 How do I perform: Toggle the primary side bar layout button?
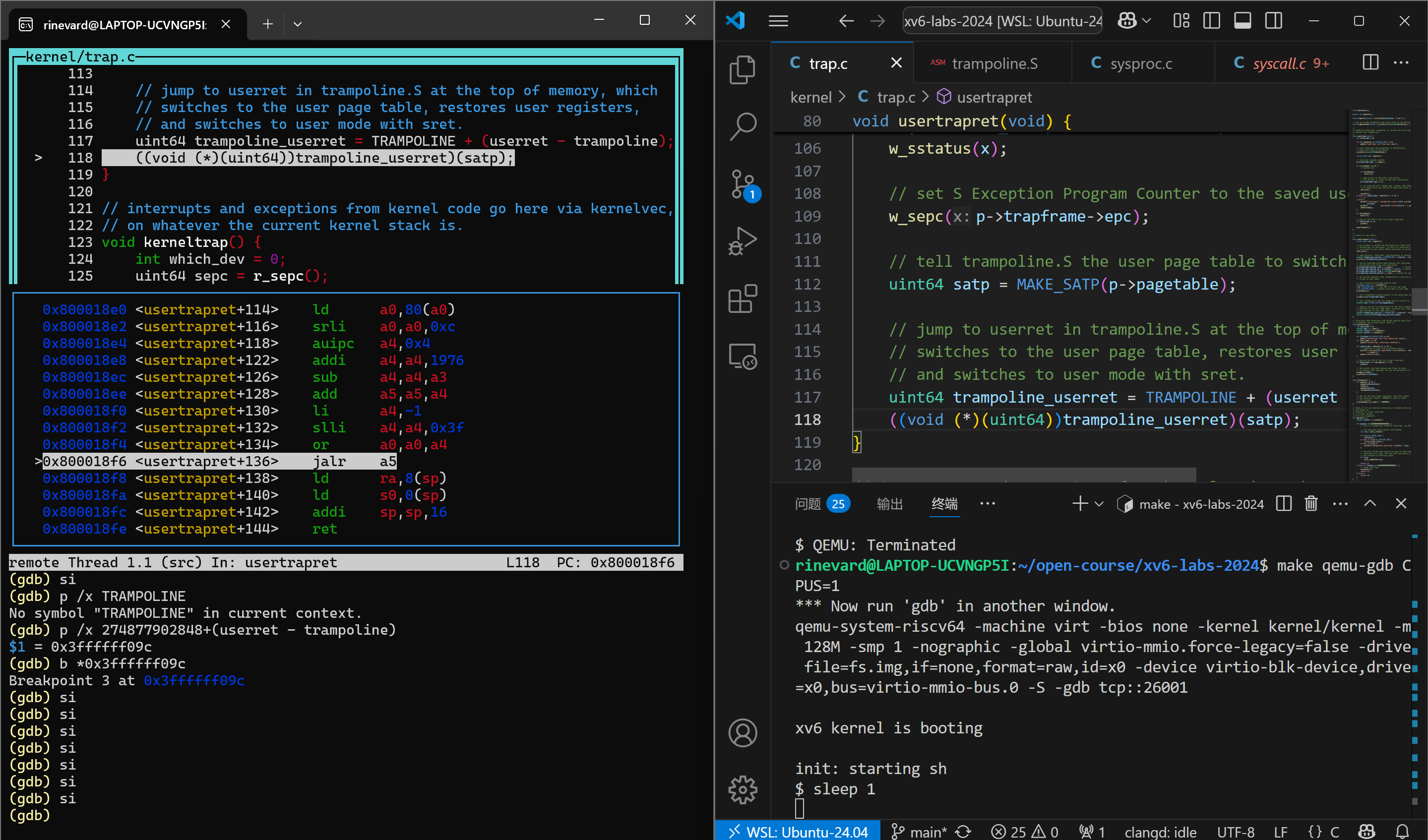tap(1212, 21)
